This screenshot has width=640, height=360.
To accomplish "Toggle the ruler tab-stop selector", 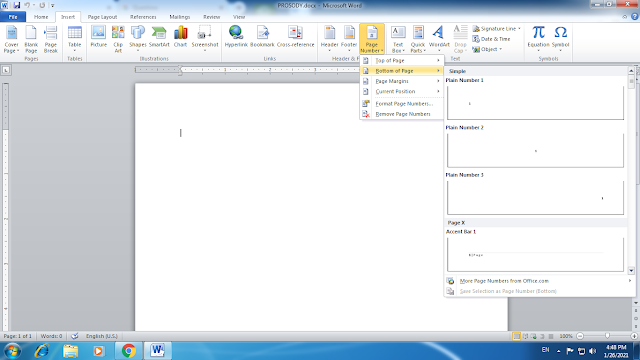I will (6, 70).
